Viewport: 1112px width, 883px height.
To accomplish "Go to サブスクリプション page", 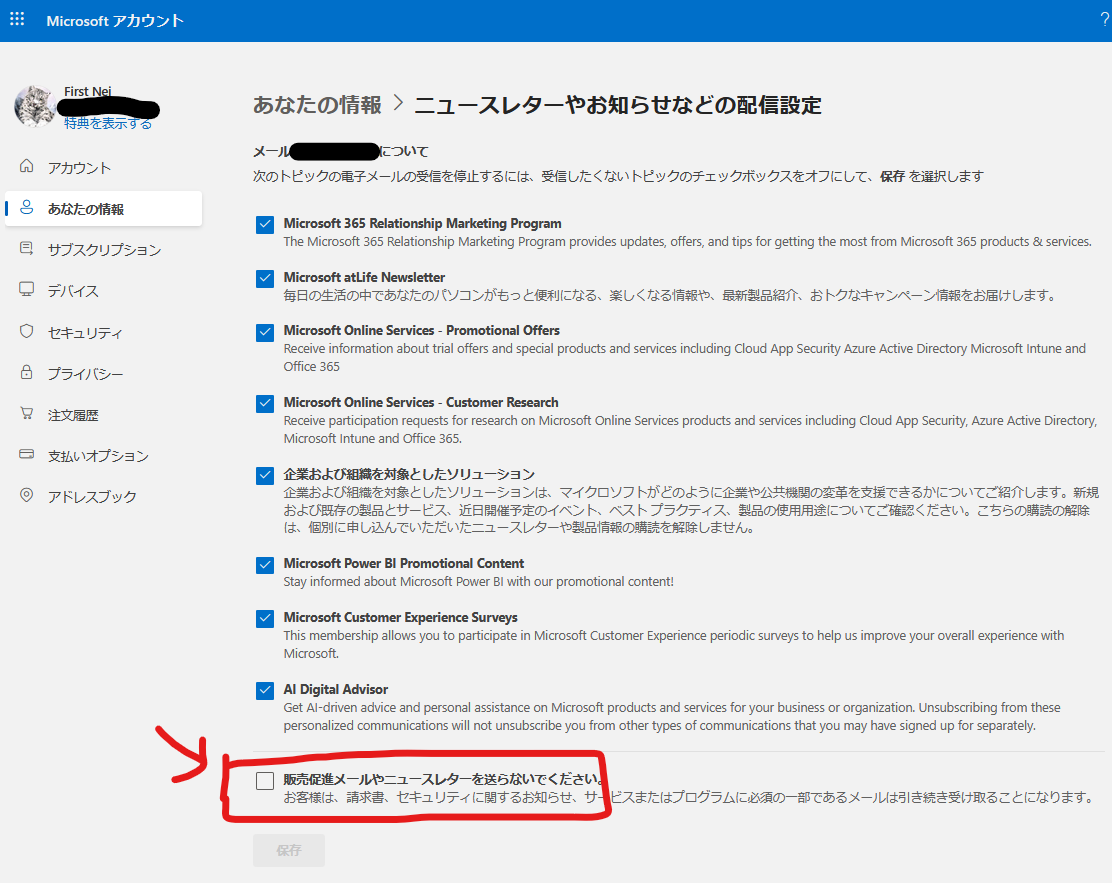I will pos(104,250).
